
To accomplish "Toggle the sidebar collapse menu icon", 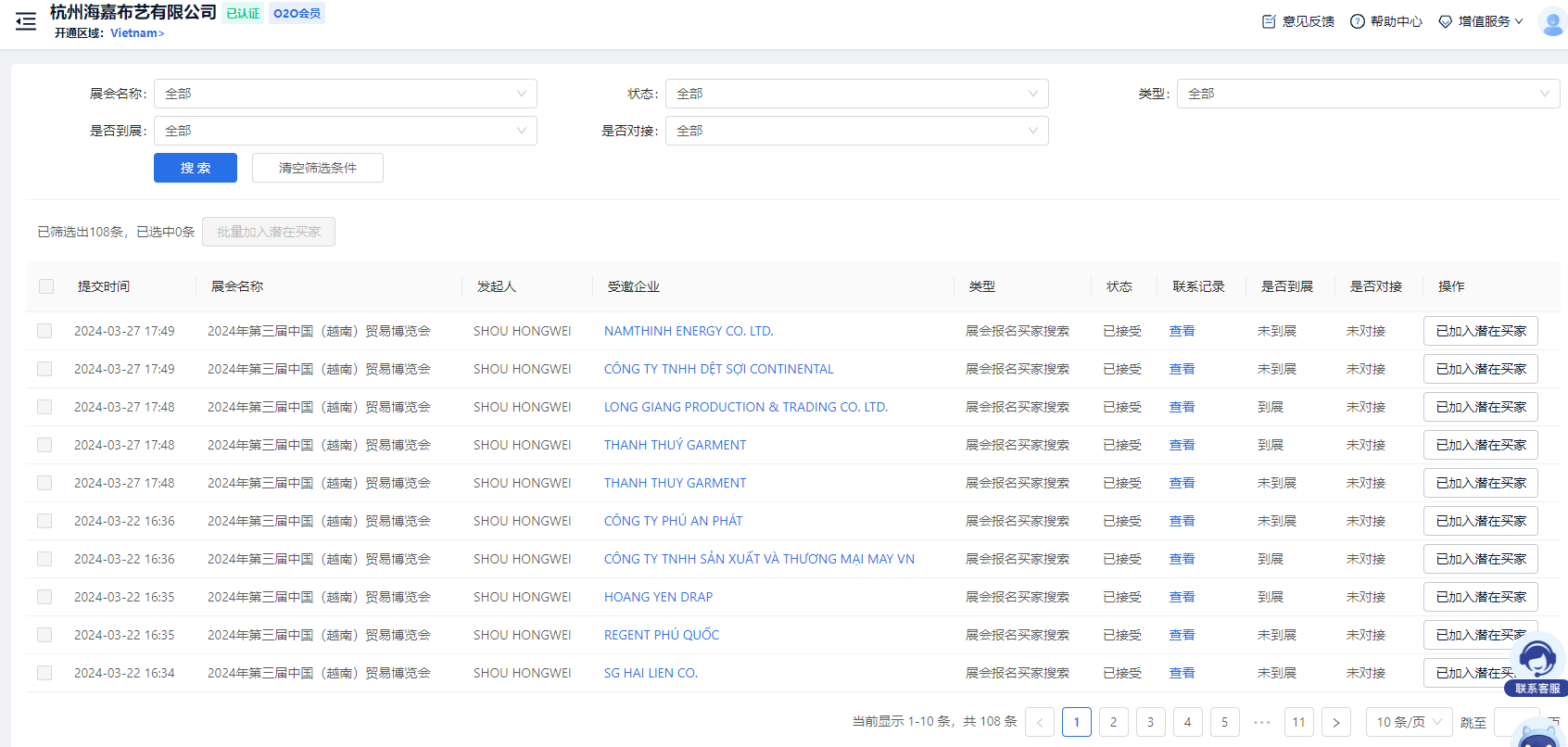I will click(x=26, y=21).
